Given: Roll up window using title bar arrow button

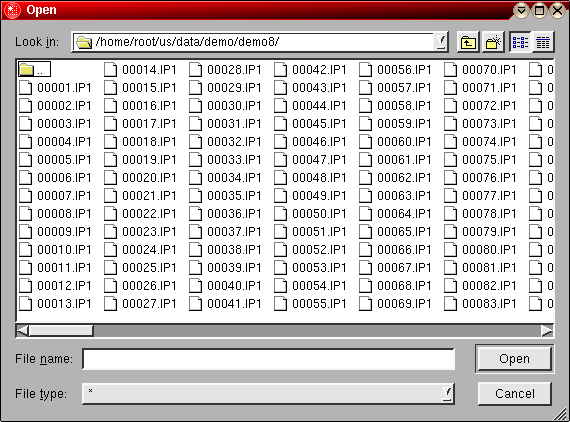Looking at the screenshot, I should click(x=521, y=10).
